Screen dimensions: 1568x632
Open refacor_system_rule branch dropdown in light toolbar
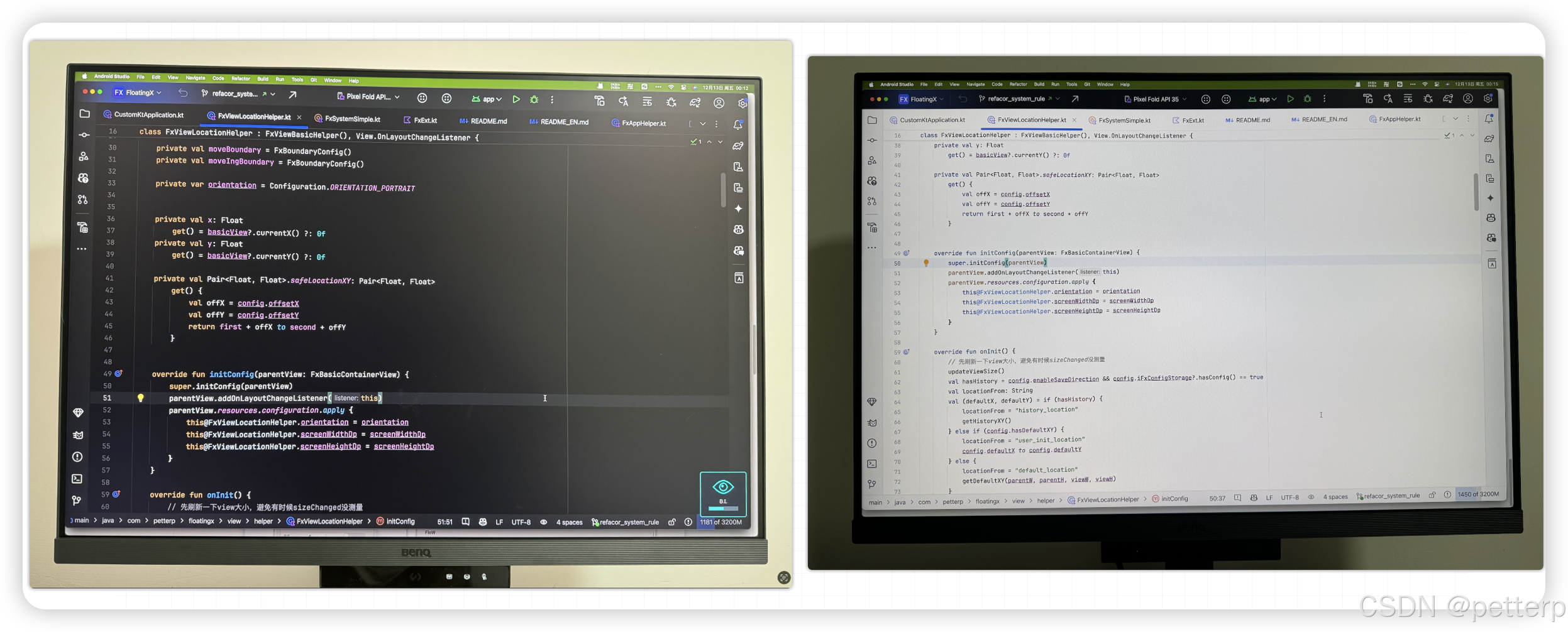click(x=1020, y=99)
